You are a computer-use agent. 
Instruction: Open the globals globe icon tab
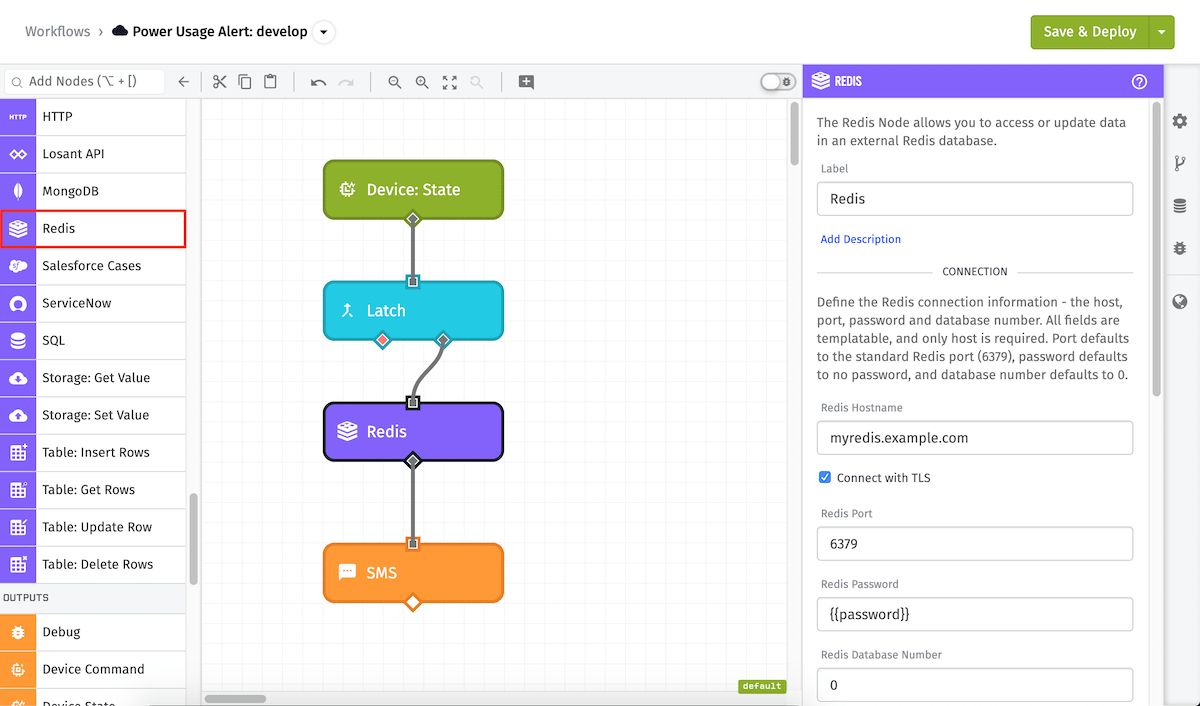(1180, 302)
